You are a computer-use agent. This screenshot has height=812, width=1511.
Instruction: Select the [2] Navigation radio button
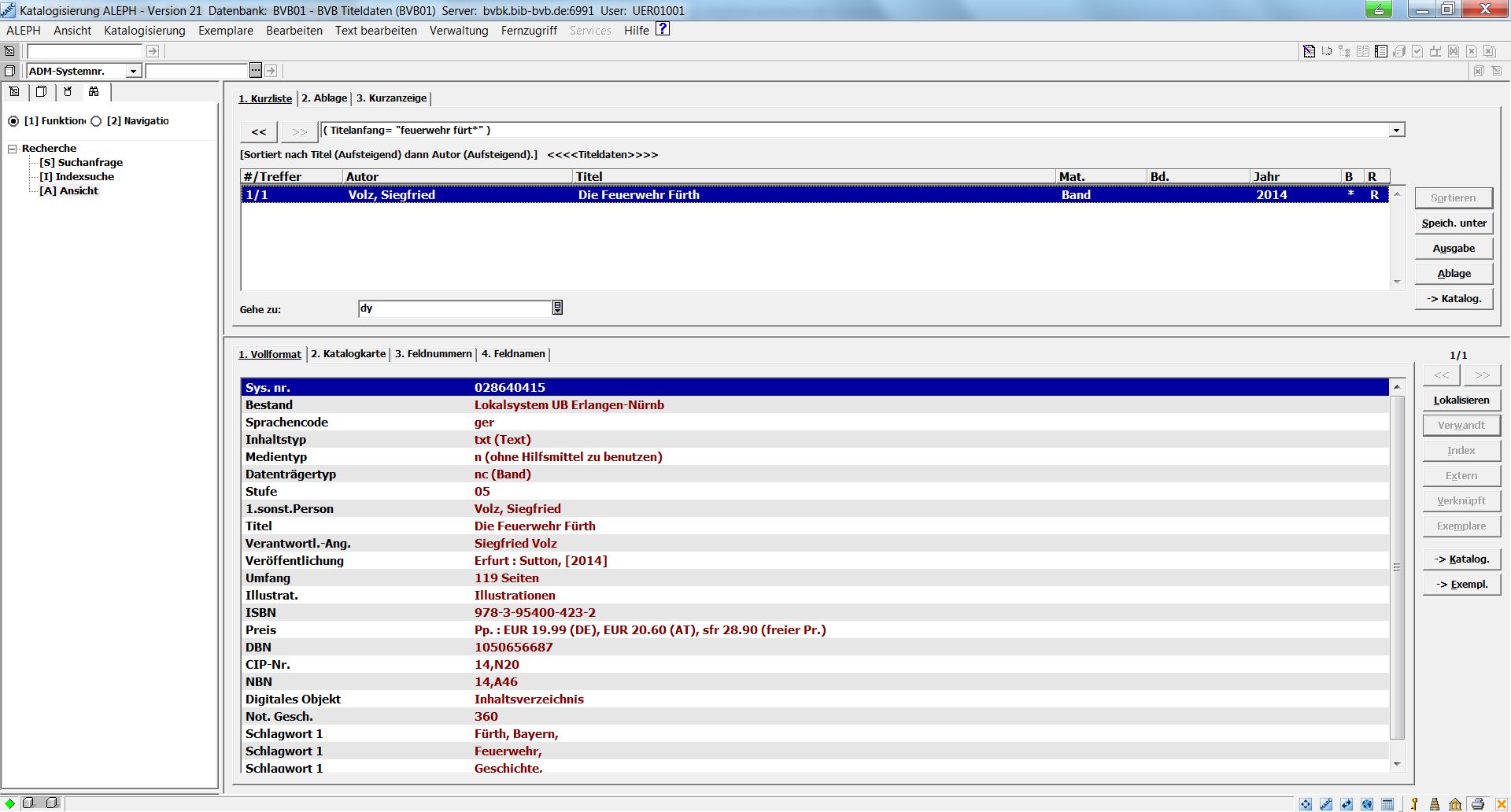click(x=96, y=121)
